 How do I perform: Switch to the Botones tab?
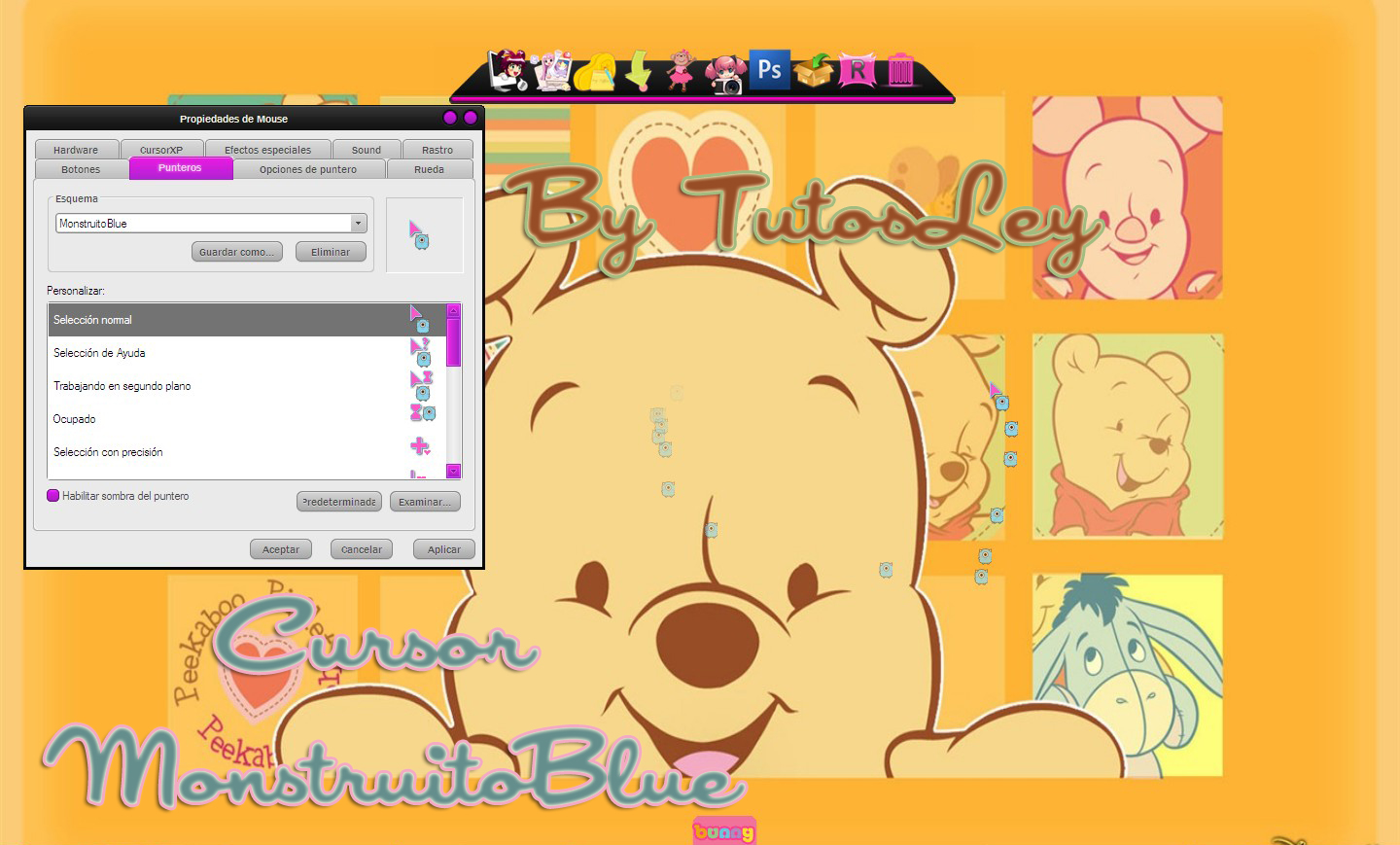point(81,169)
